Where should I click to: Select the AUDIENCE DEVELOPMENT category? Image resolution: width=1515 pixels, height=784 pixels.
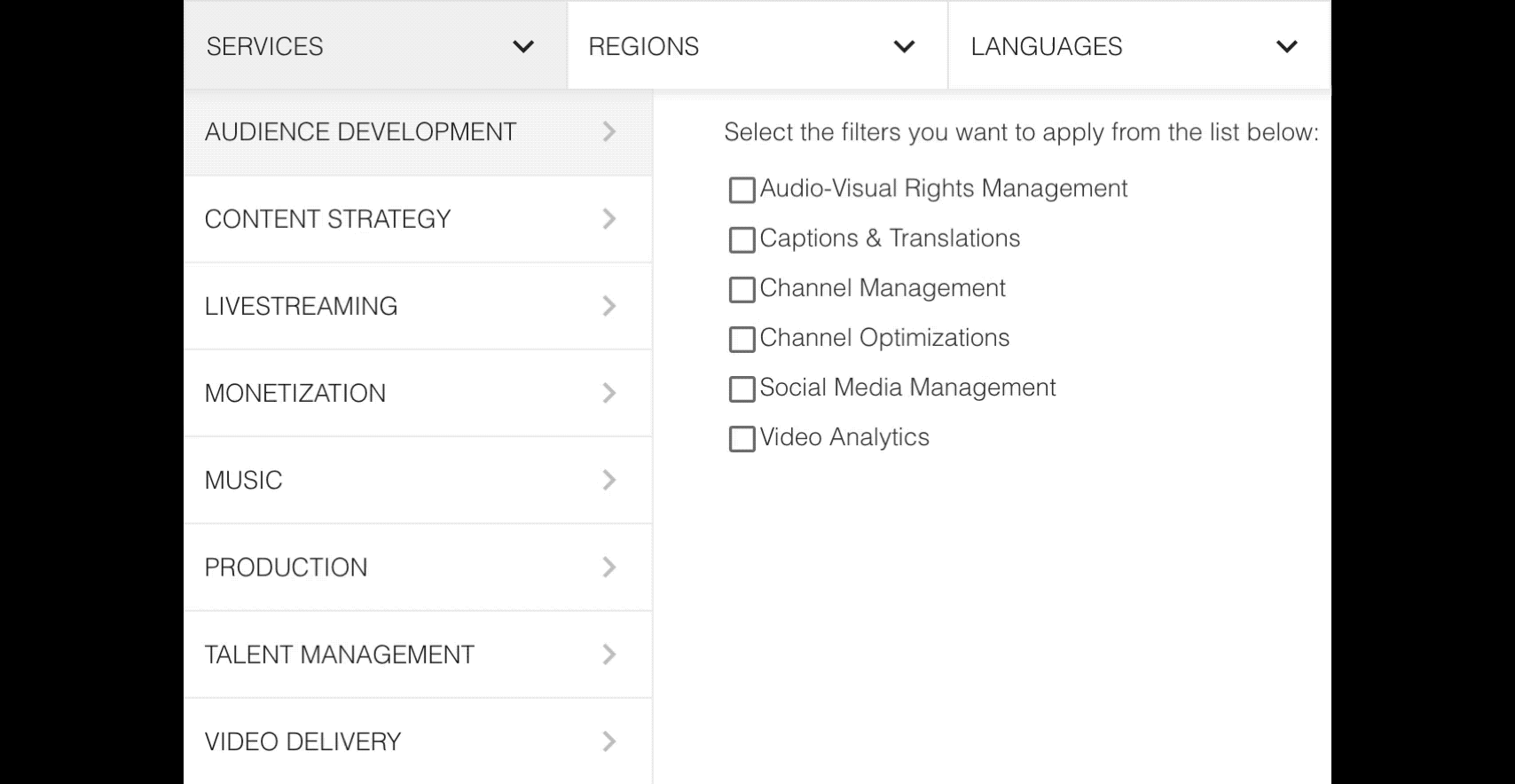coord(418,132)
